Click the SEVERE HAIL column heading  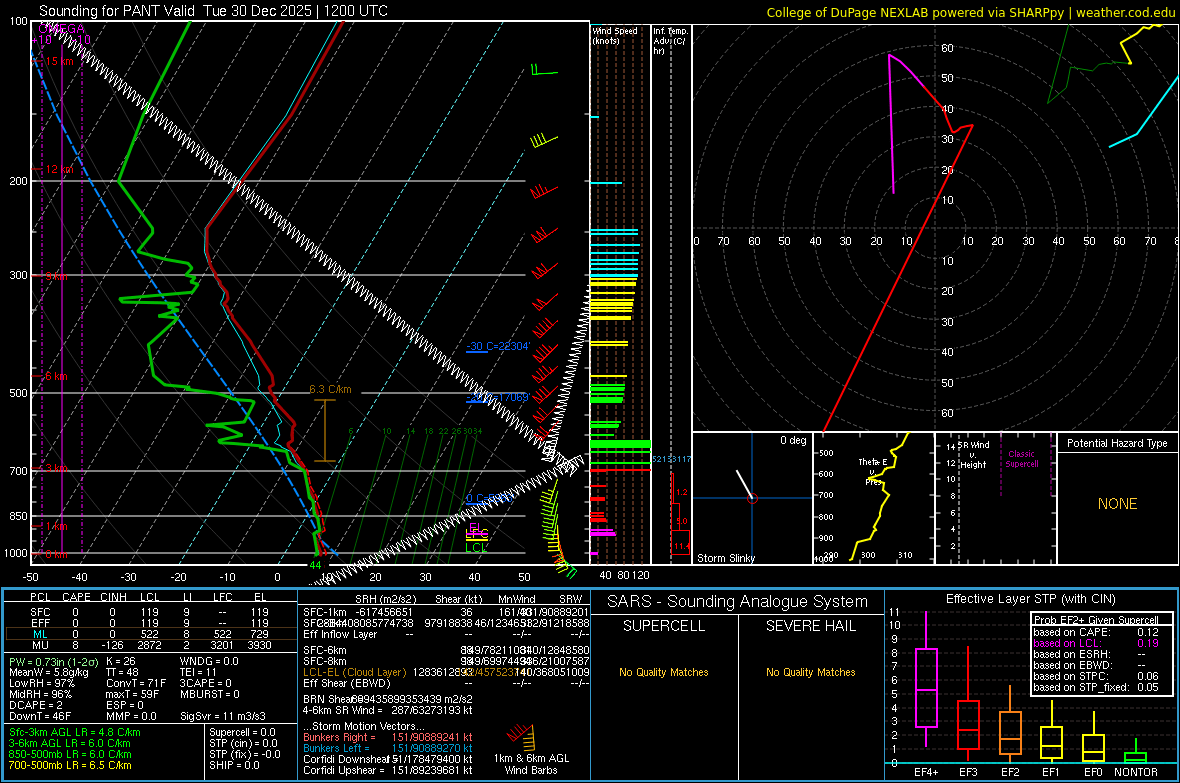pos(810,626)
